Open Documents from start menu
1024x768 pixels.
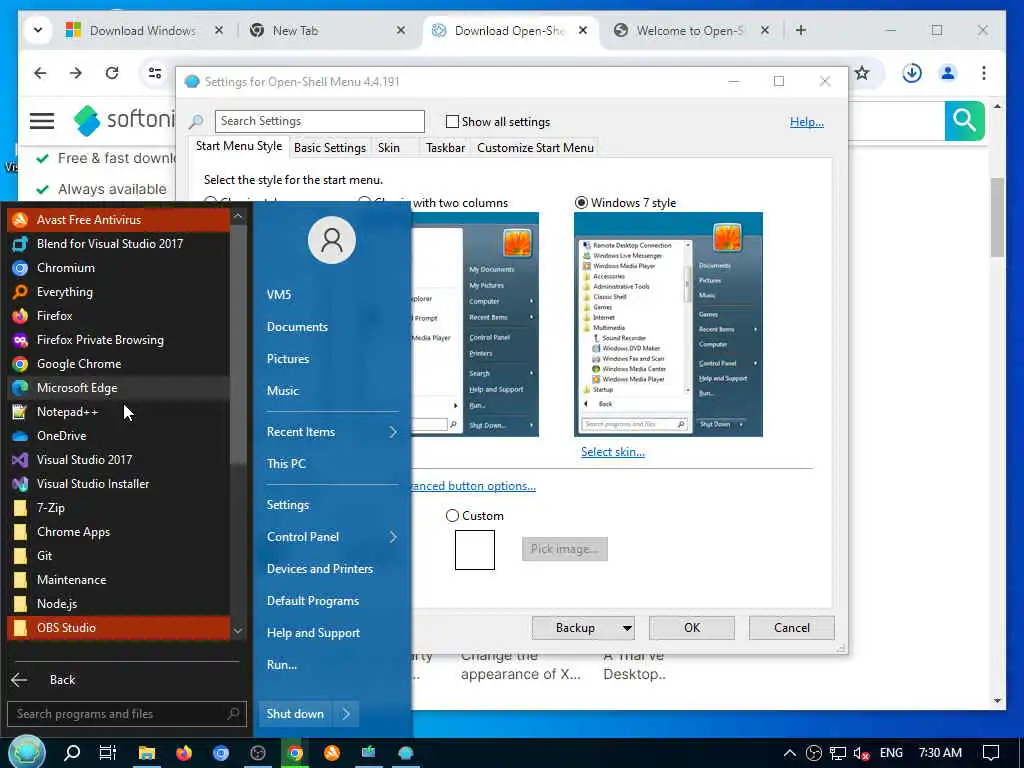click(297, 327)
